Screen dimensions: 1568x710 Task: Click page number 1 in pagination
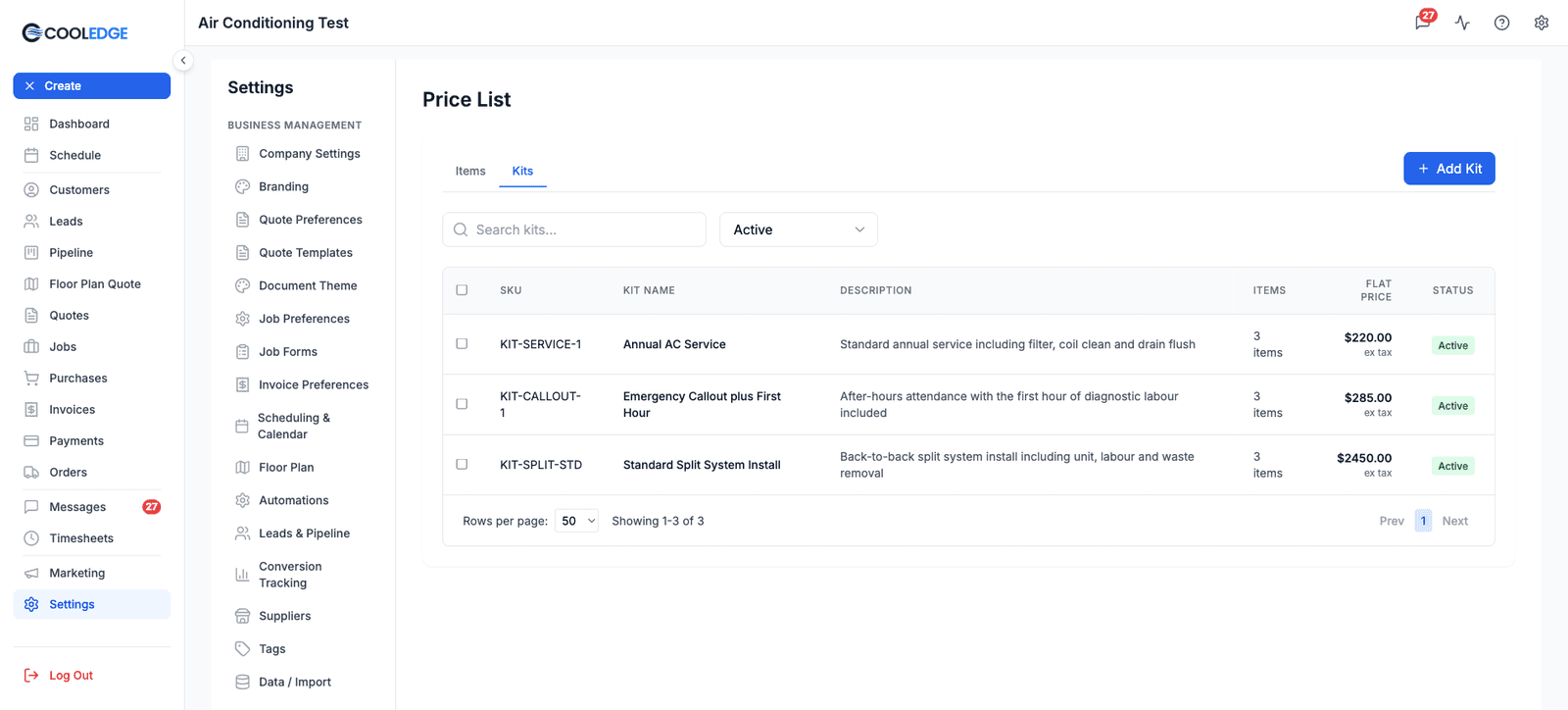click(x=1423, y=521)
